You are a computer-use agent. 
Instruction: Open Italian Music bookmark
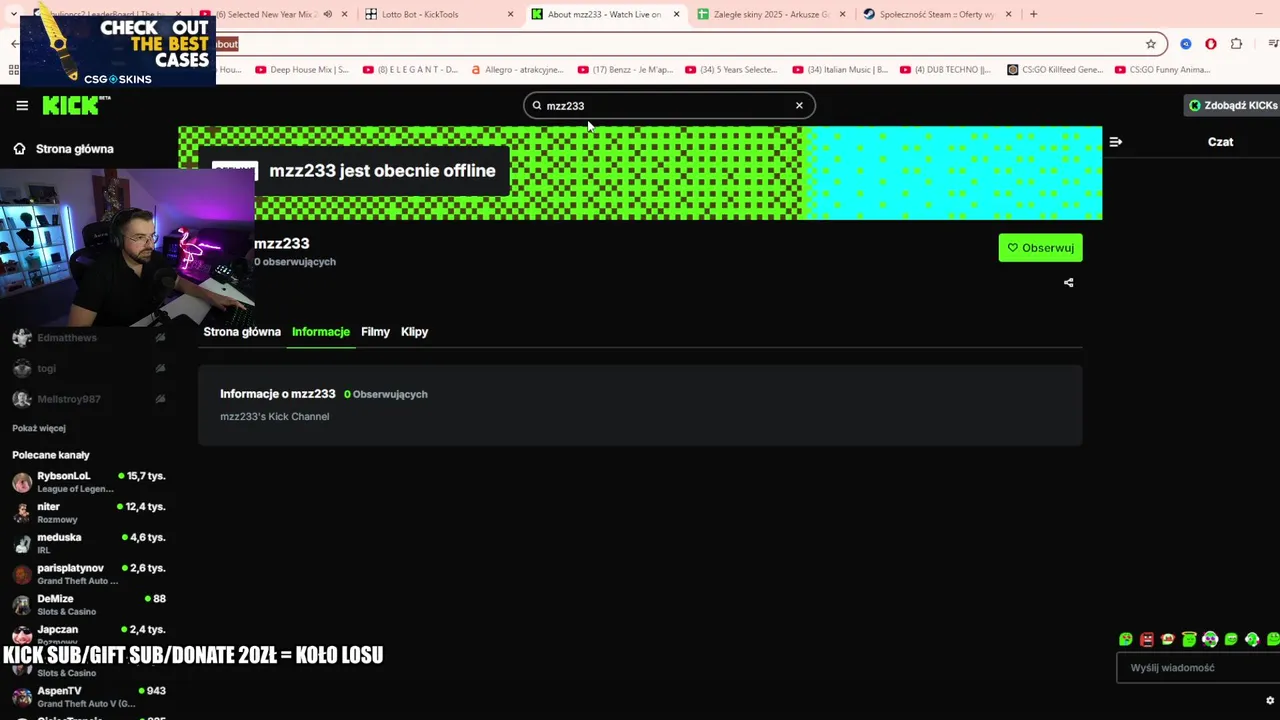(x=840, y=70)
